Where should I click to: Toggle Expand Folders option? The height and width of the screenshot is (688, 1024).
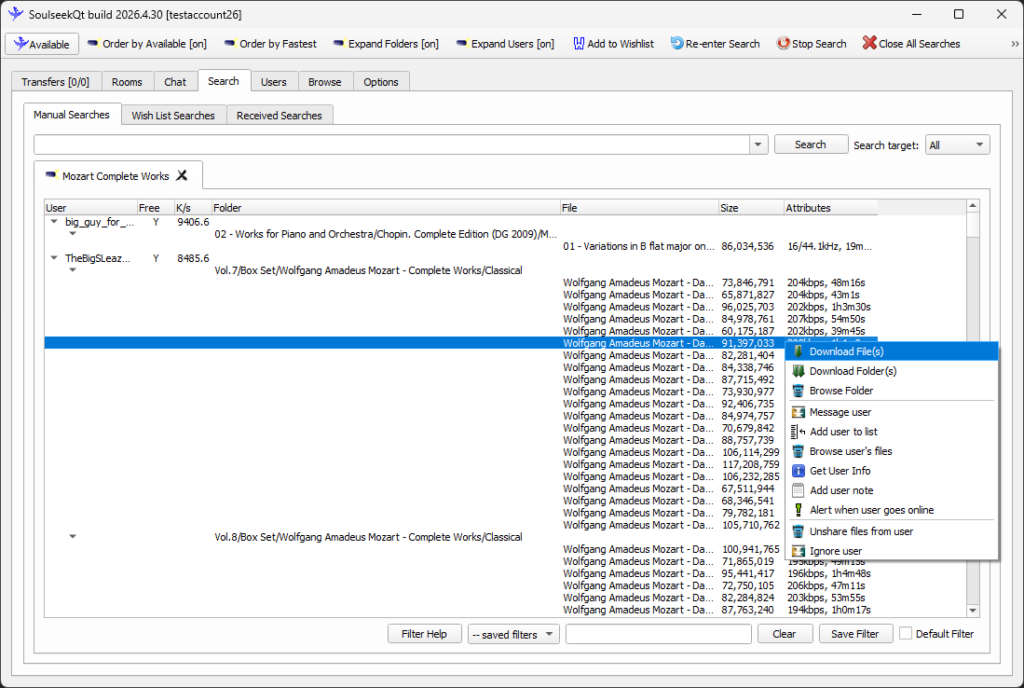pyautogui.click(x=385, y=44)
